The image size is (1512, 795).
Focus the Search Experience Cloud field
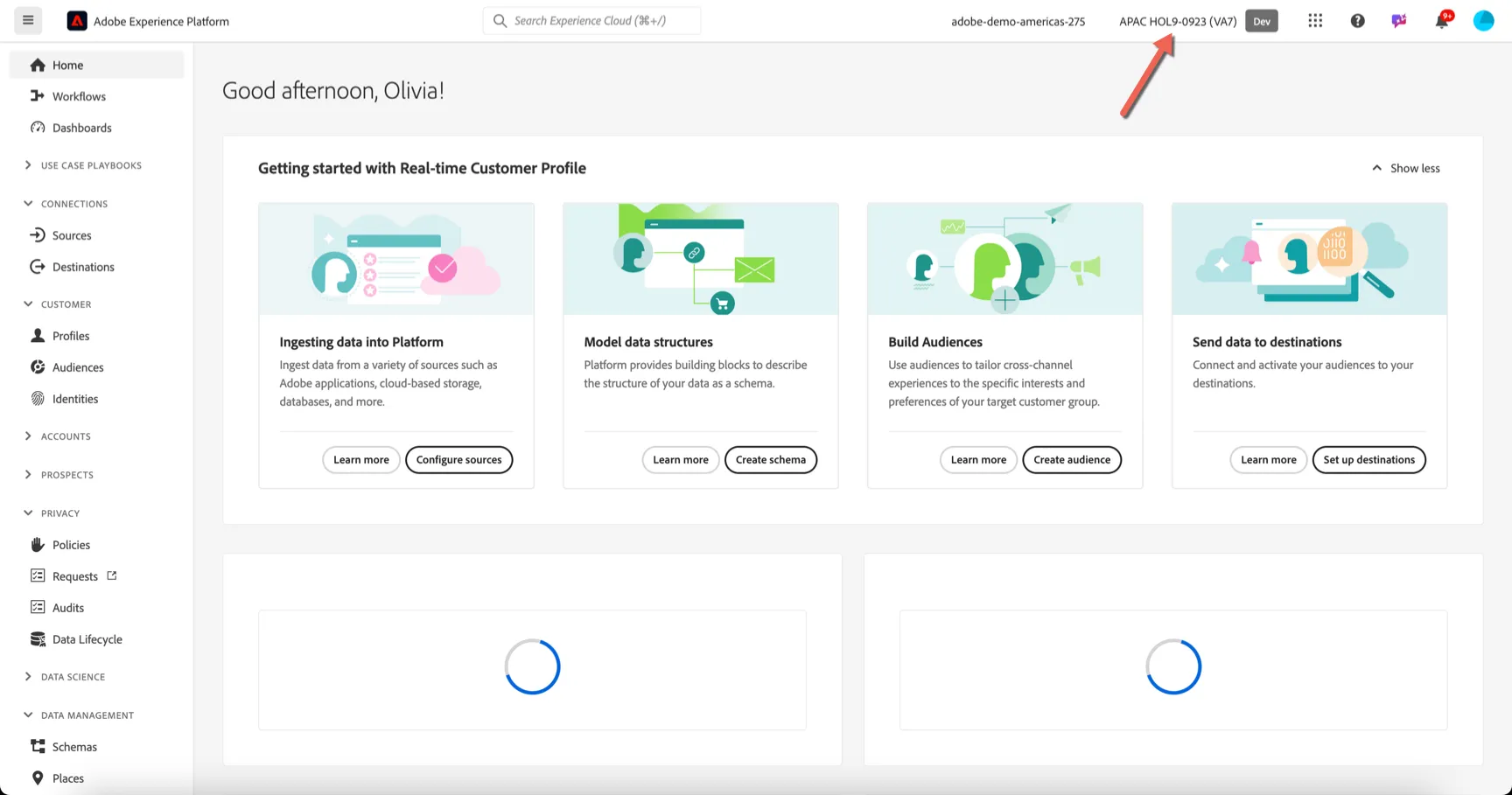(591, 20)
